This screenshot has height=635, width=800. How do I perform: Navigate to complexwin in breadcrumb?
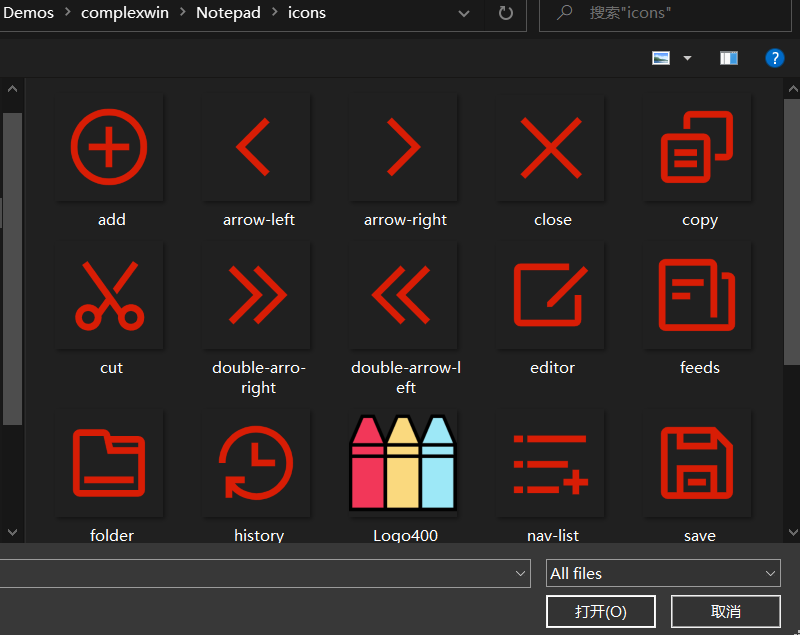[x=124, y=12]
